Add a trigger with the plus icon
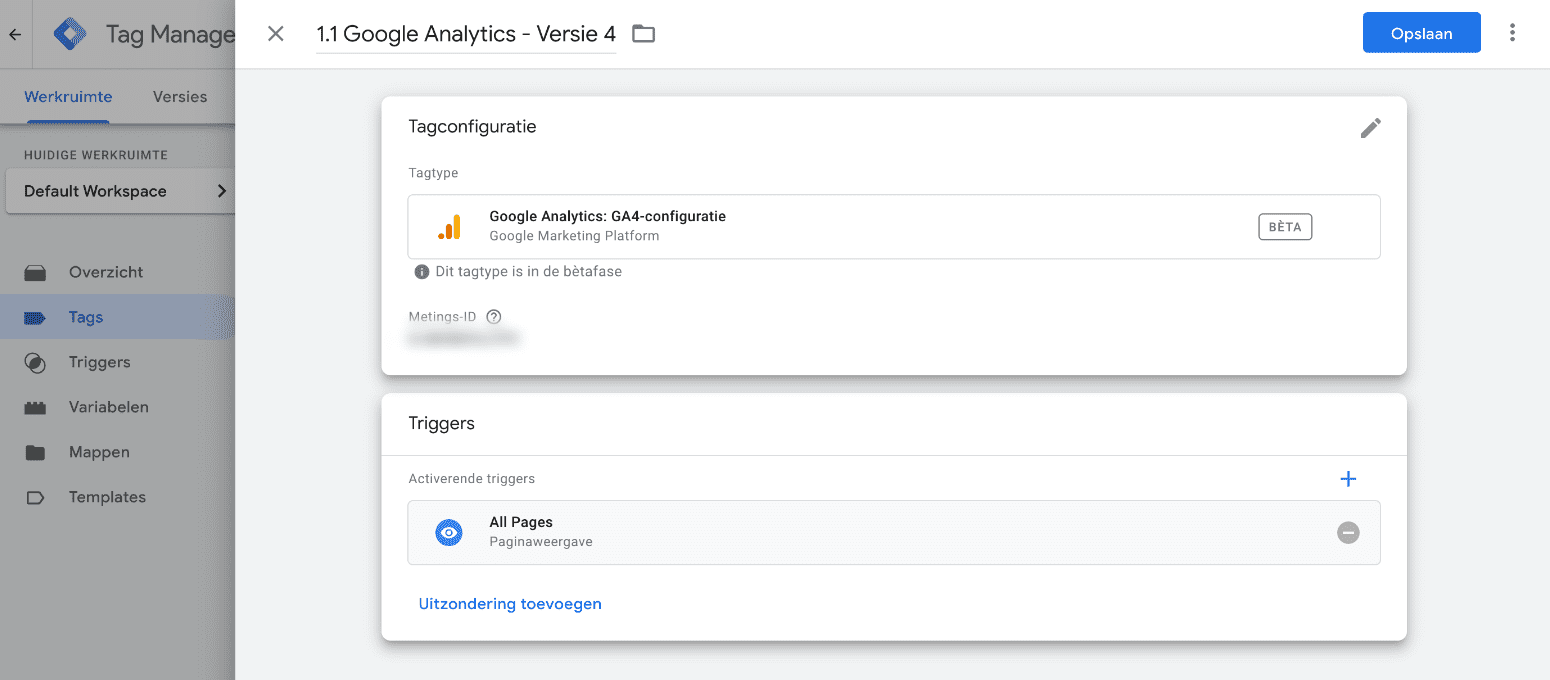The image size is (1550, 680). click(x=1348, y=479)
